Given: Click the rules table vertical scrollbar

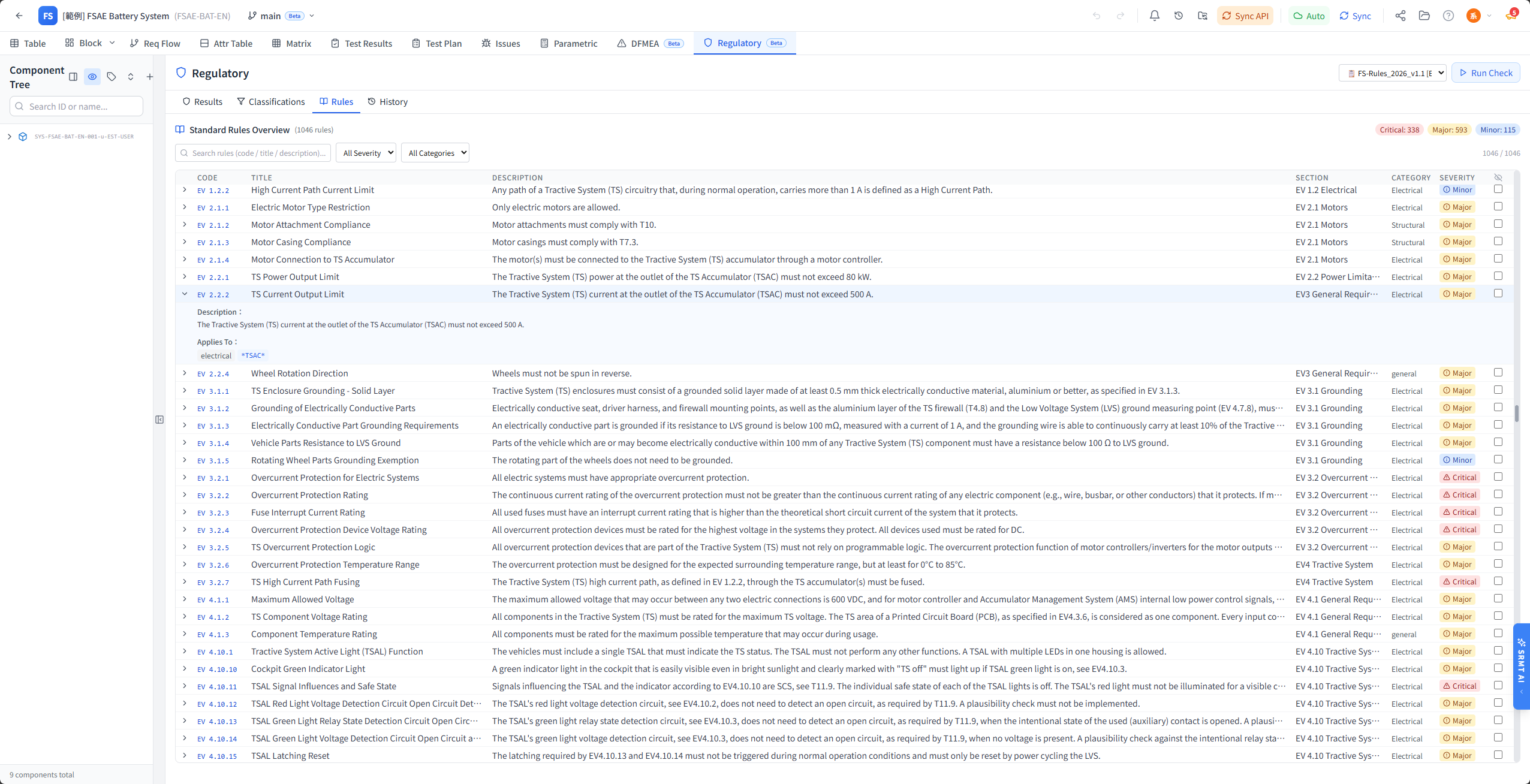Looking at the screenshot, I should coord(1516,413).
